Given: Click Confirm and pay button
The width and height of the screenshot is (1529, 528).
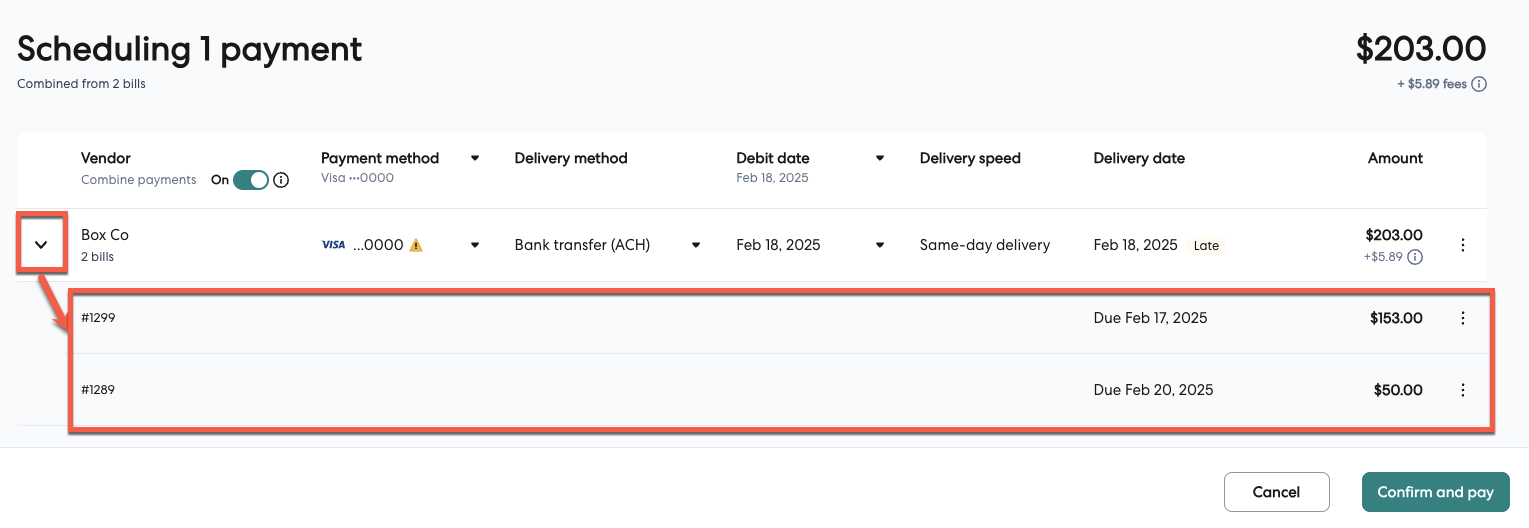Looking at the screenshot, I should (x=1435, y=492).
